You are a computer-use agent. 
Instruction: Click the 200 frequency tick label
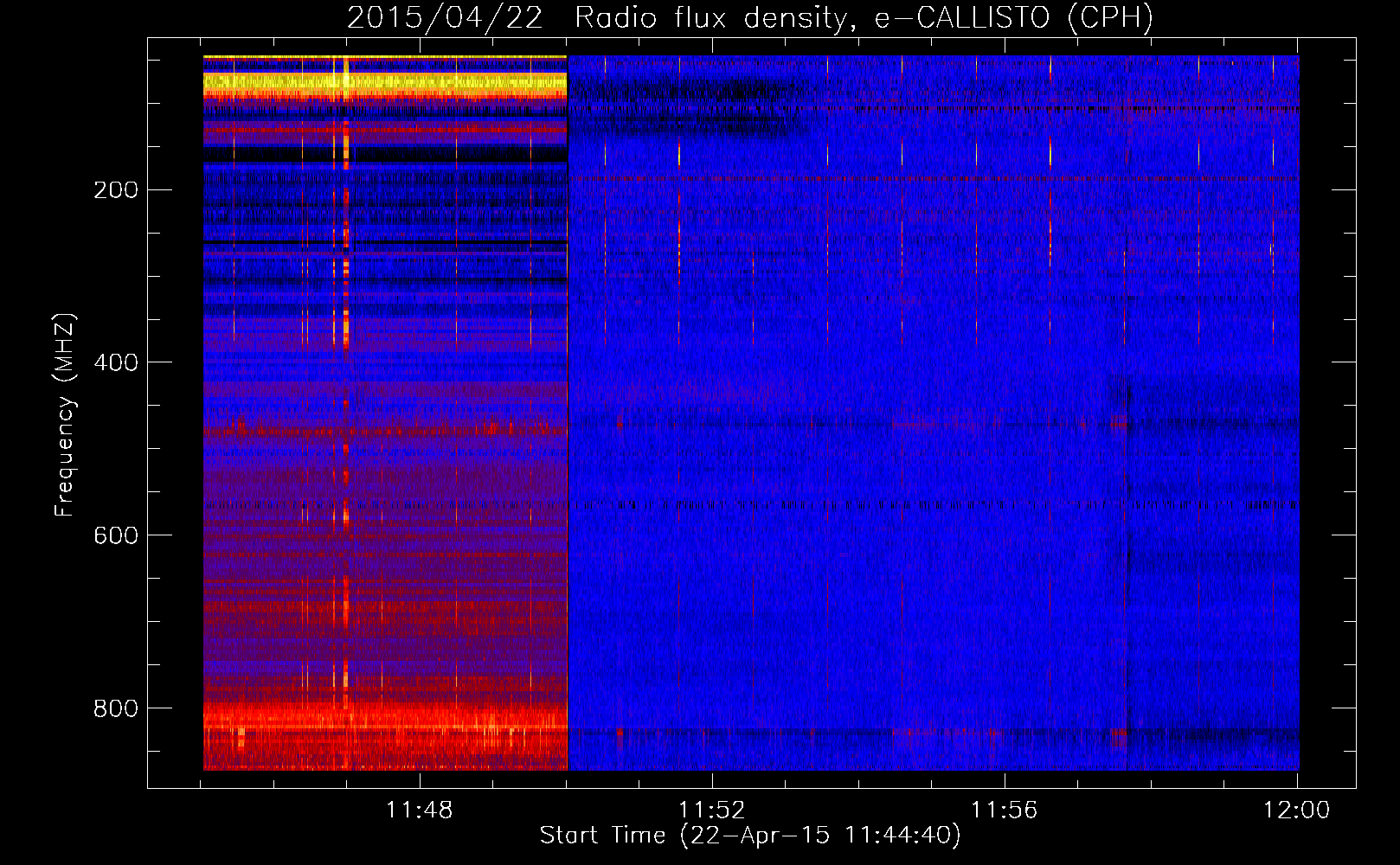pos(116,189)
